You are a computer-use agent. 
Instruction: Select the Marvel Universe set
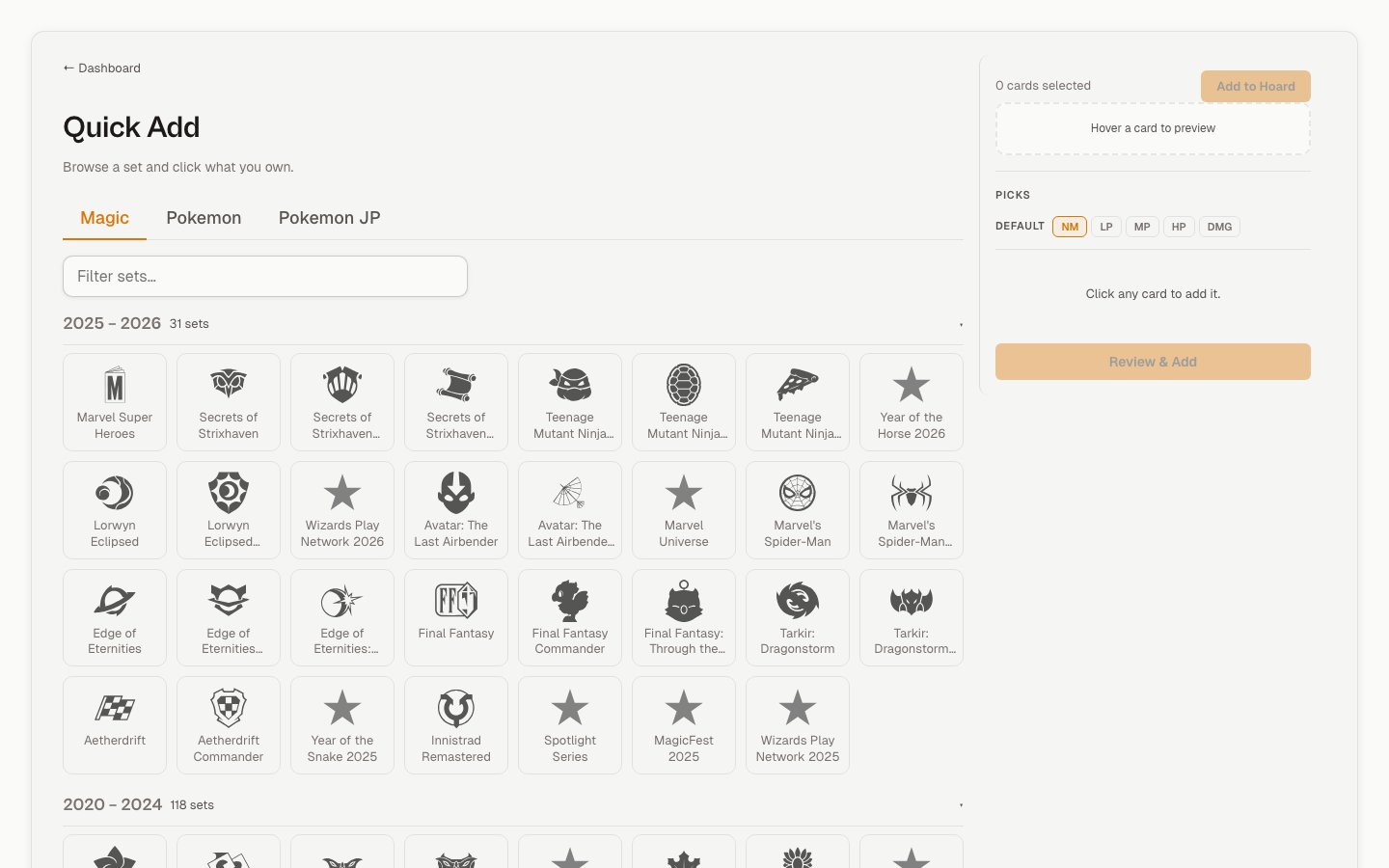[x=684, y=510]
